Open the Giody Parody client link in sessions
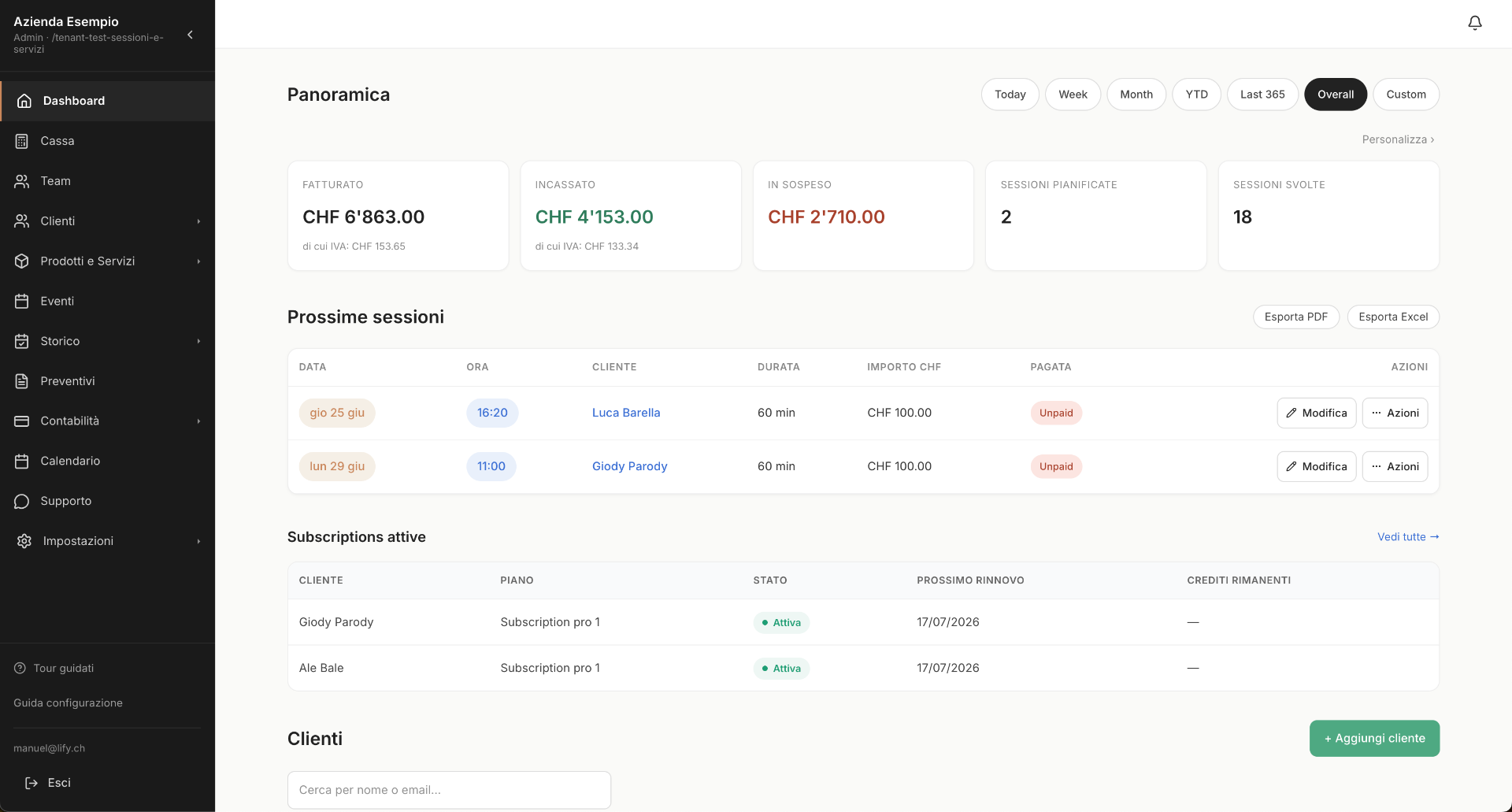1512x812 pixels. pyautogui.click(x=629, y=466)
